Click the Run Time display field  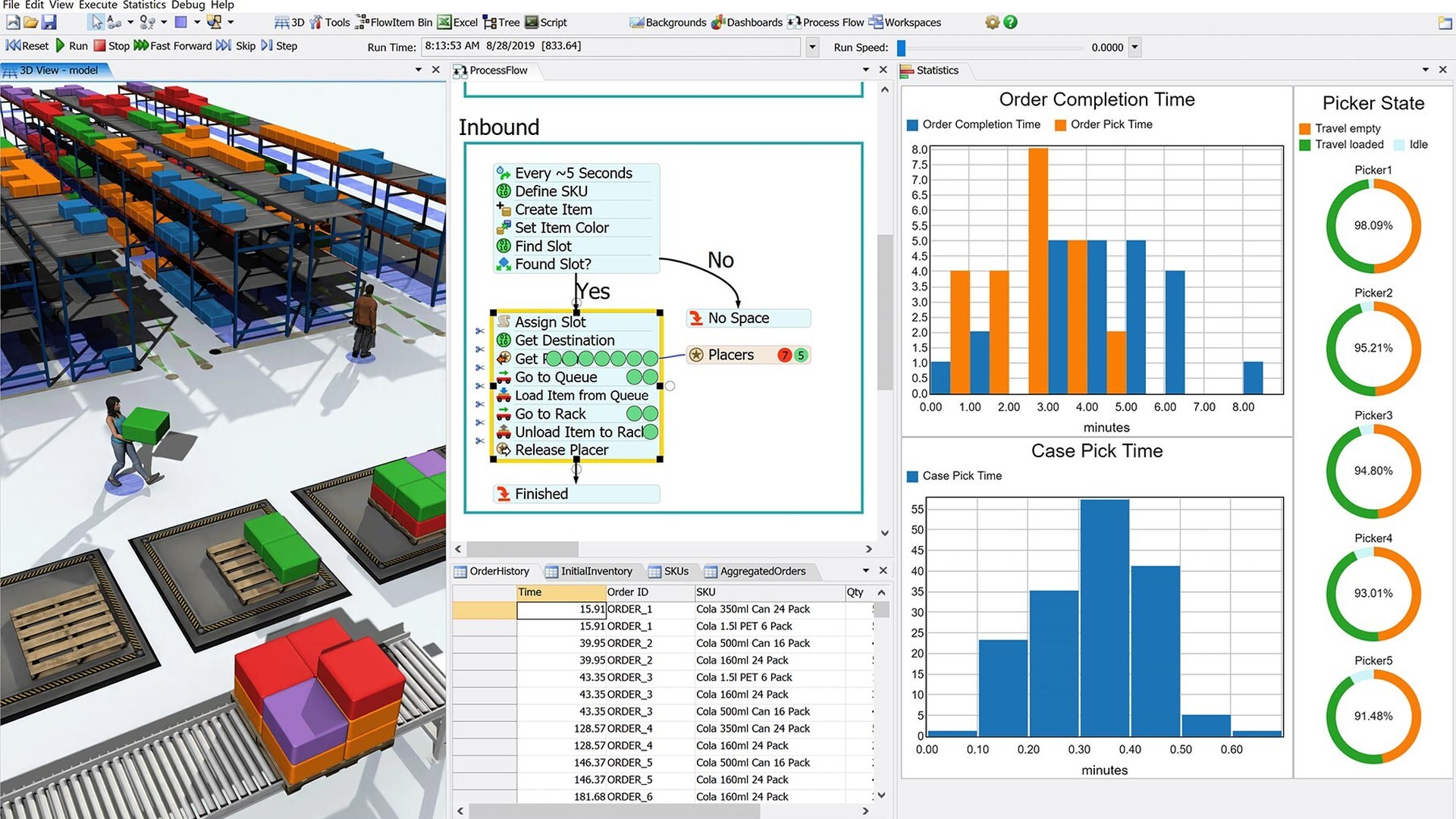coord(611,46)
